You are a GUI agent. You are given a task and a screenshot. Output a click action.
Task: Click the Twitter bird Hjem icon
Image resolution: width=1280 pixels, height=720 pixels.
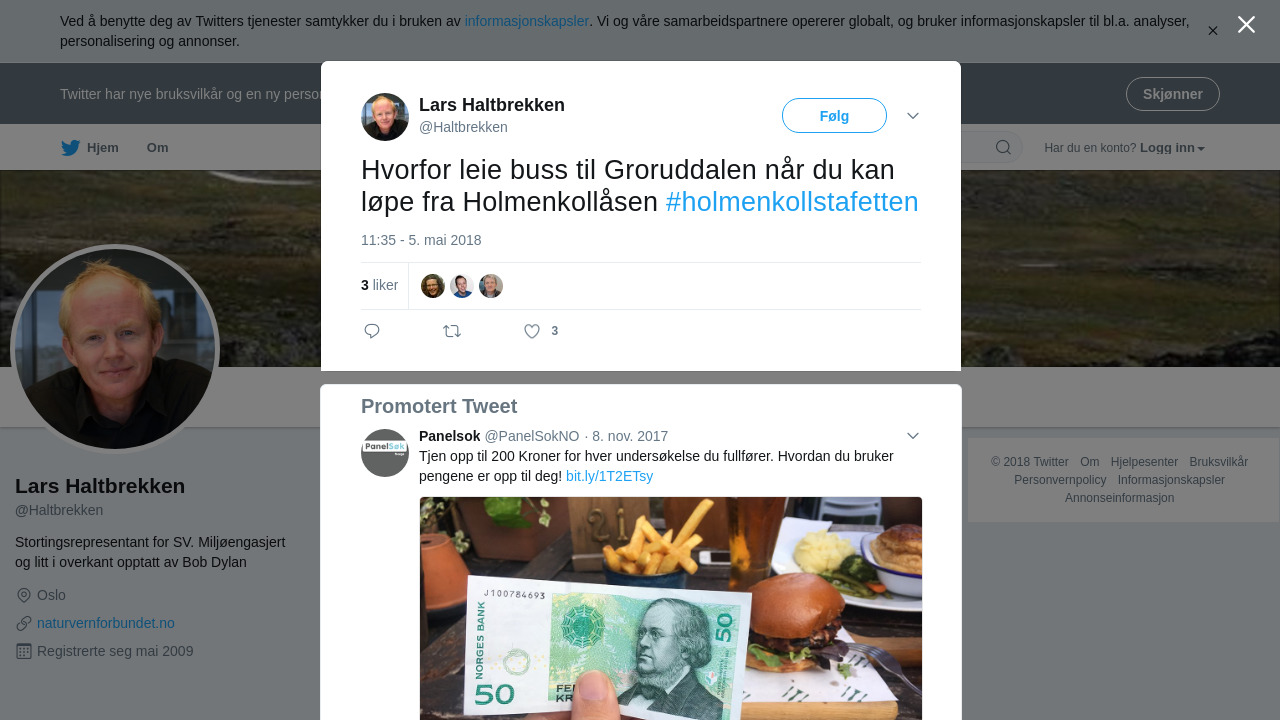(70, 148)
